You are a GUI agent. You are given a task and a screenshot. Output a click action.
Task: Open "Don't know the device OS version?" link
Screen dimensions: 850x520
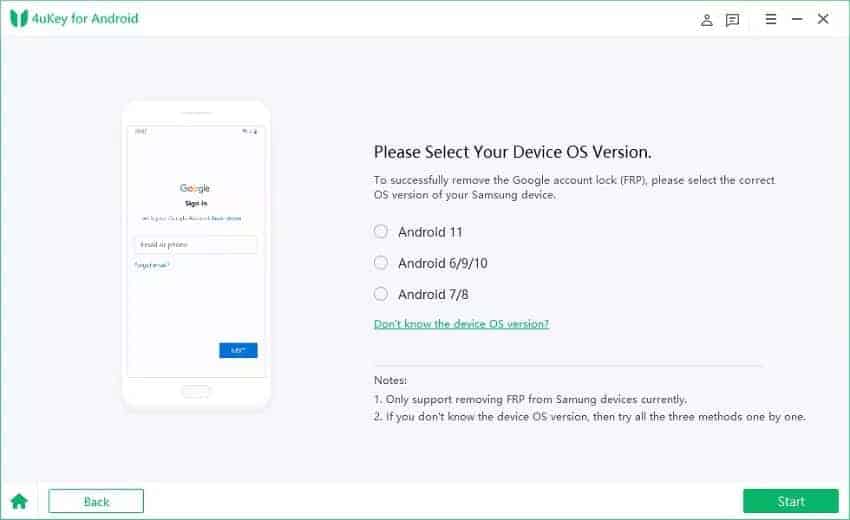coord(461,324)
